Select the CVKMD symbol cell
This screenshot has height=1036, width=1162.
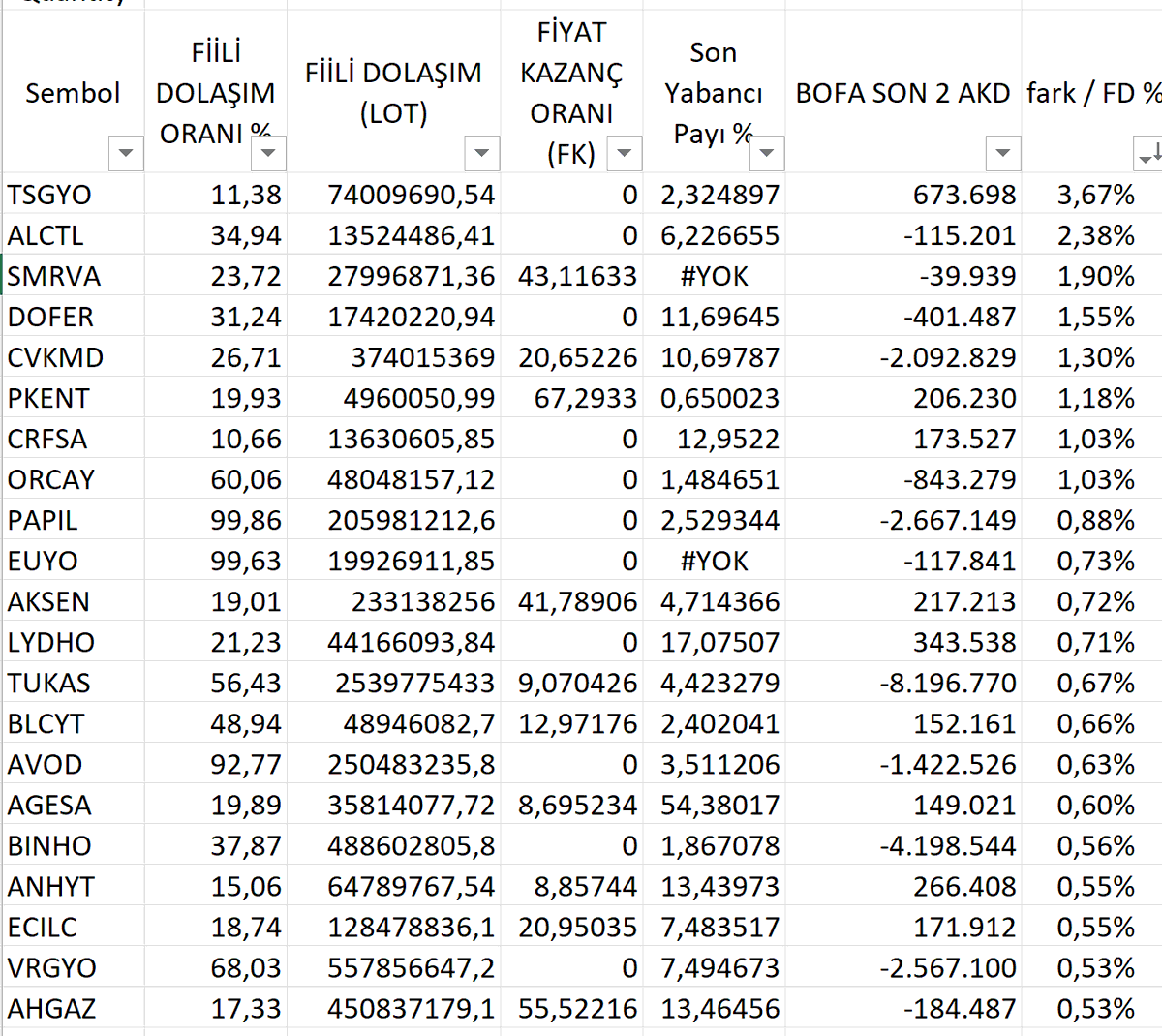[x=74, y=357]
